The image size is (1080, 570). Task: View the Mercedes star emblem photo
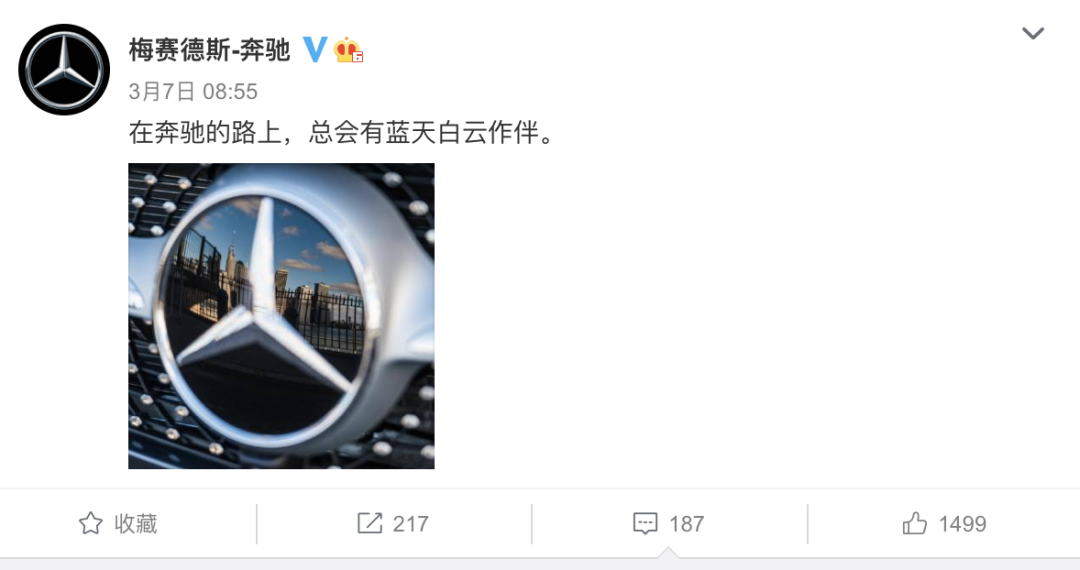click(x=281, y=316)
